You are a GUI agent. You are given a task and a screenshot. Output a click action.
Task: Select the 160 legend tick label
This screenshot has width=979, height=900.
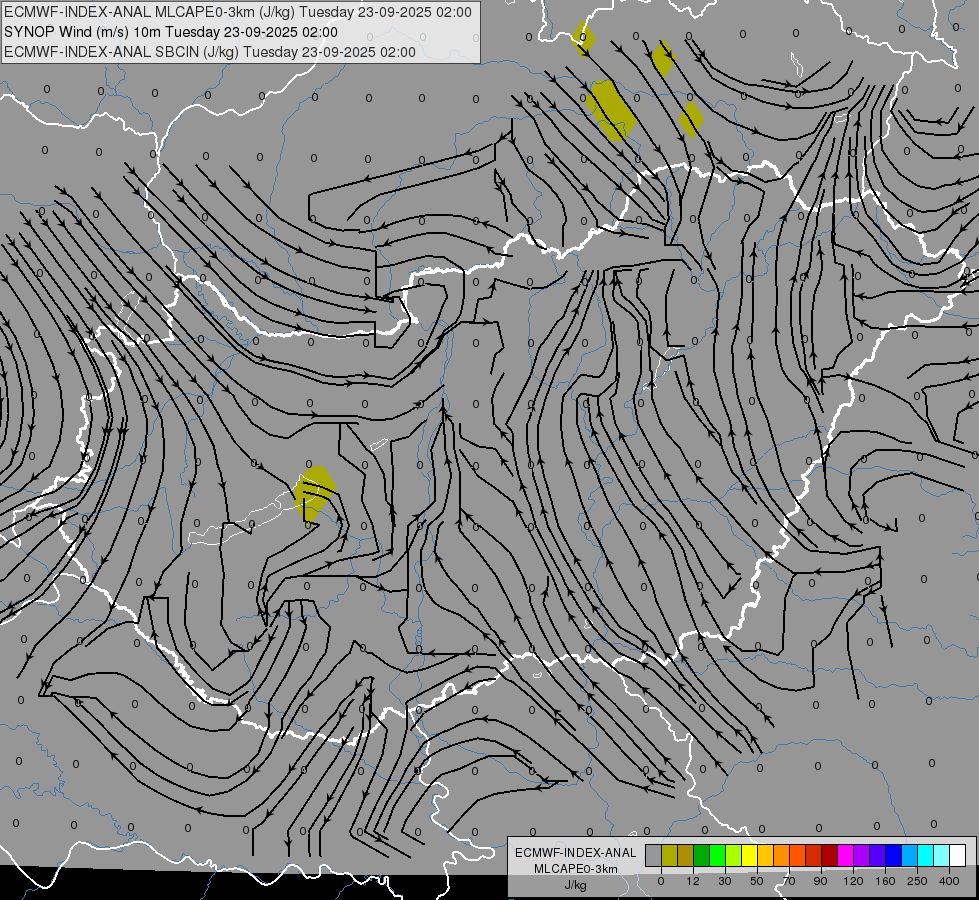[885, 881]
